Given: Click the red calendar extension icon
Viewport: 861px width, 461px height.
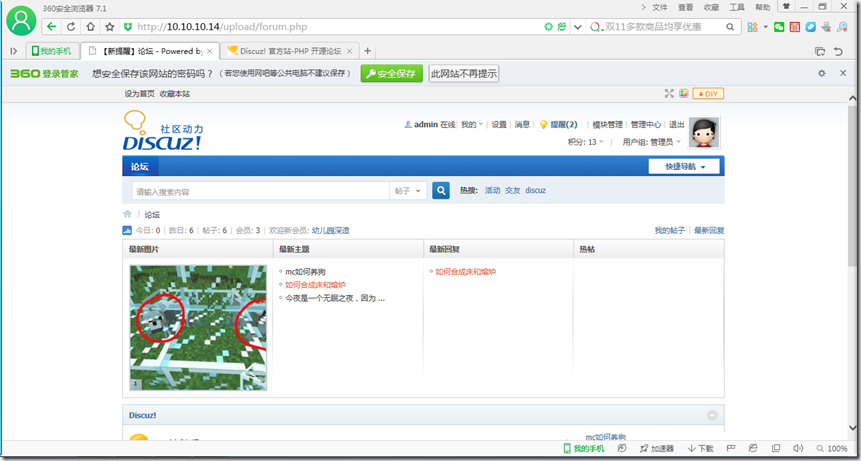Looking at the screenshot, I should coord(795,27).
